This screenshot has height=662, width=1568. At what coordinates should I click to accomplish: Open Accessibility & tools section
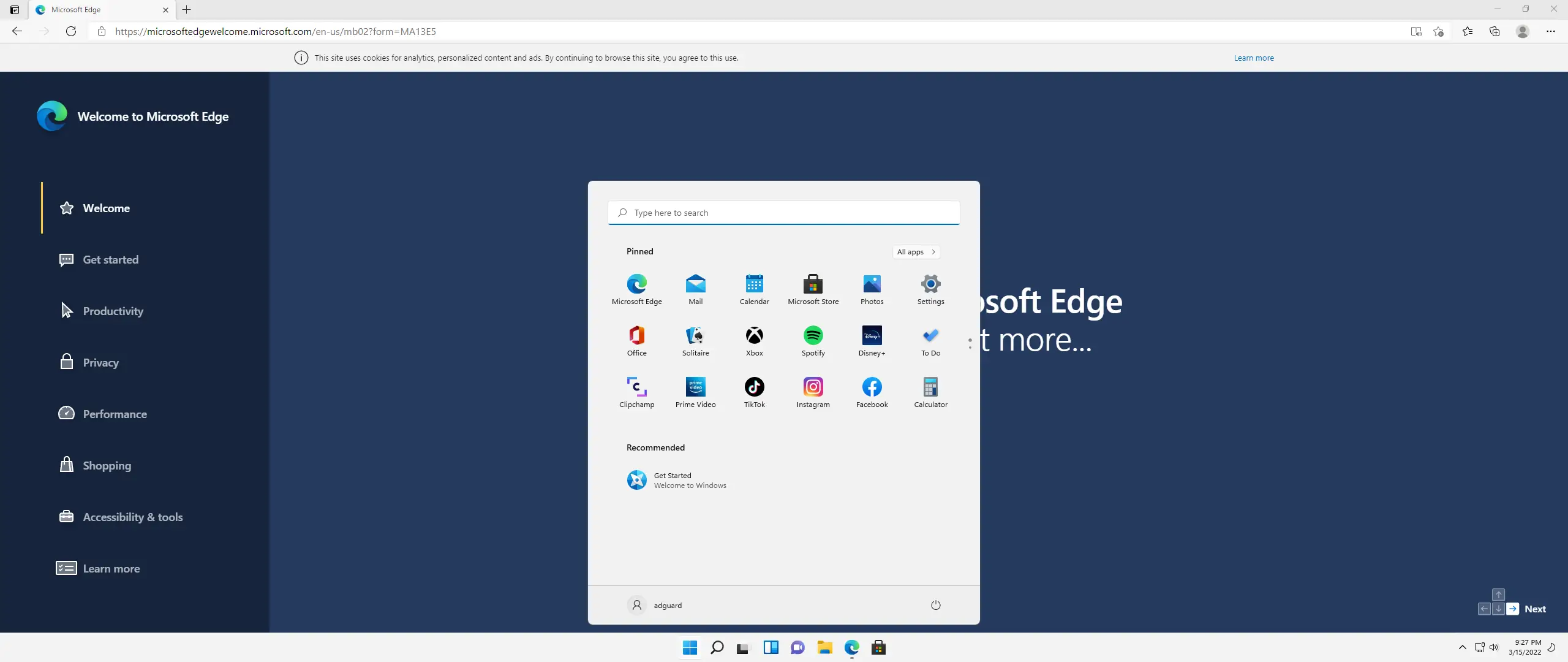pyautogui.click(x=132, y=517)
